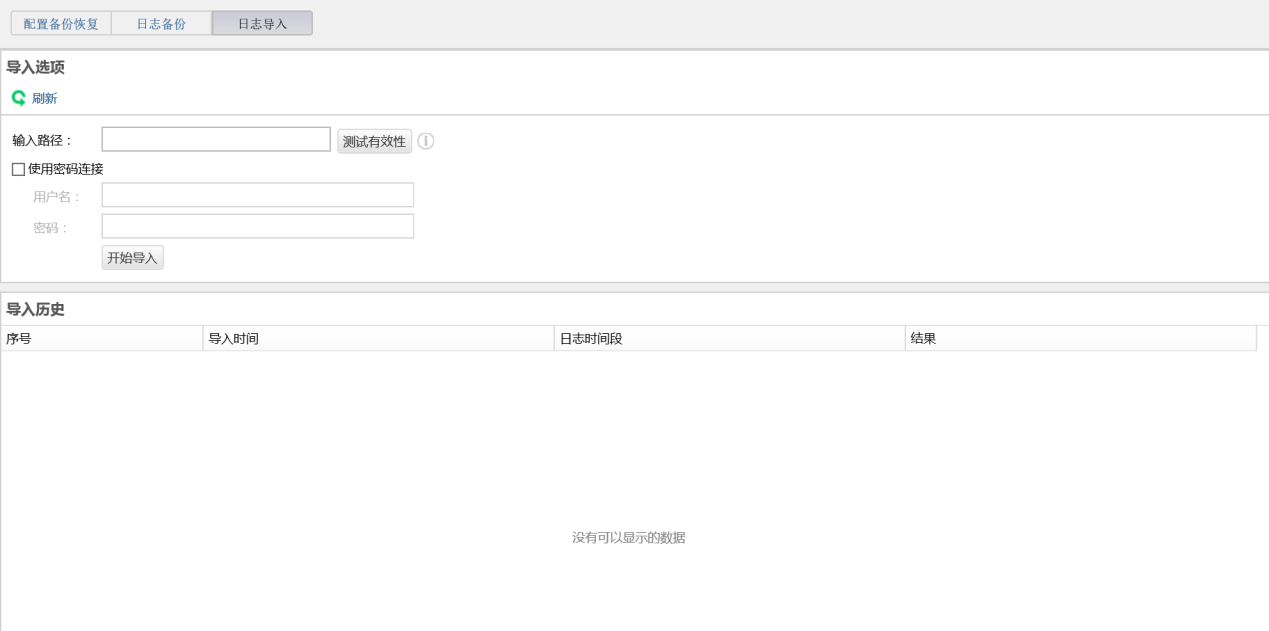Select the 日志导入 tab
The image size is (1269, 631).
262,24
